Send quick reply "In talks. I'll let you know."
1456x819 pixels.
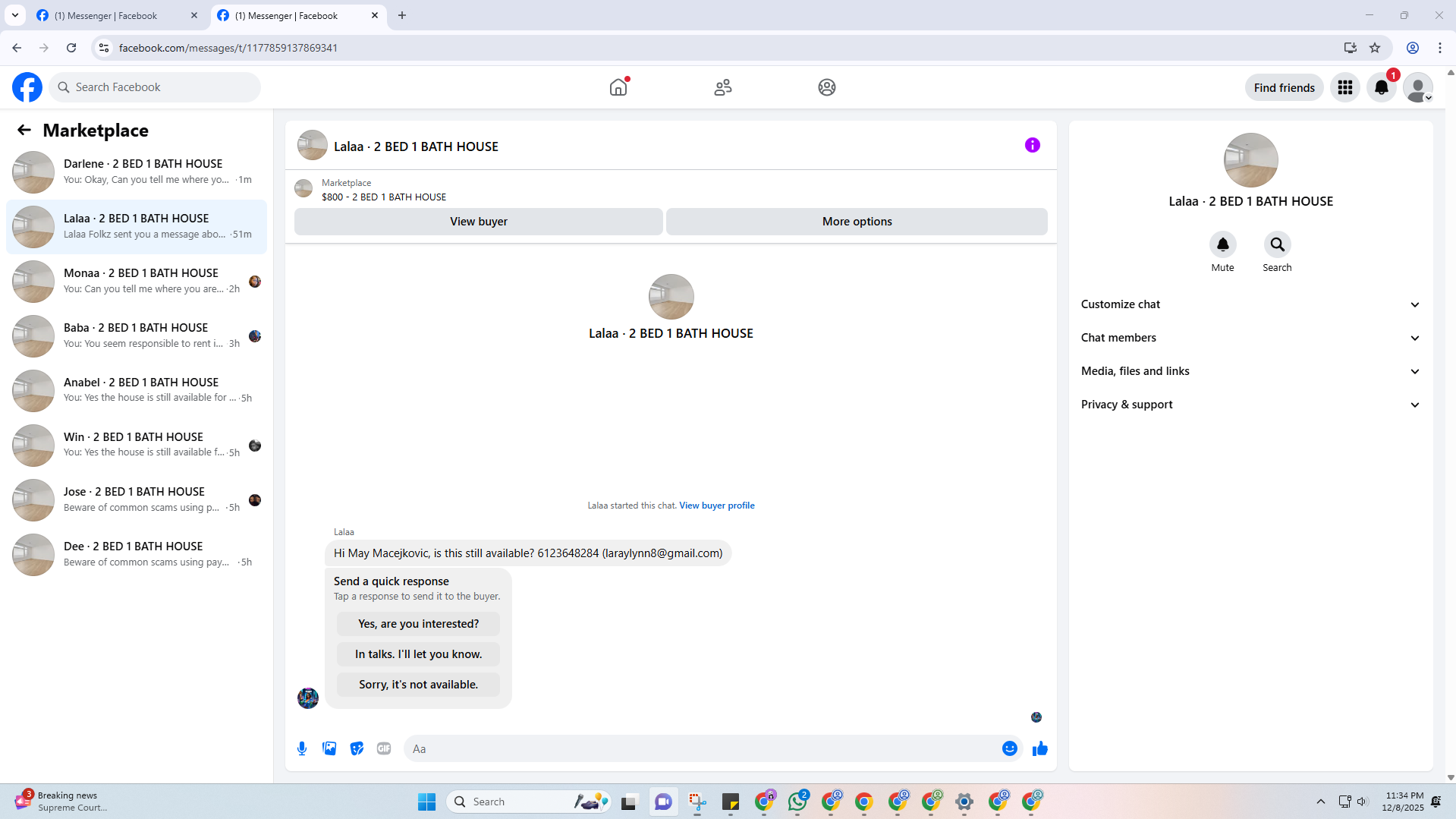(x=419, y=654)
